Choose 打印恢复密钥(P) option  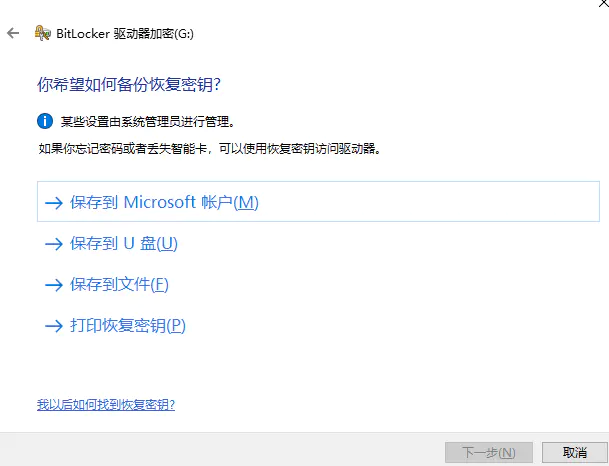(x=128, y=325)
